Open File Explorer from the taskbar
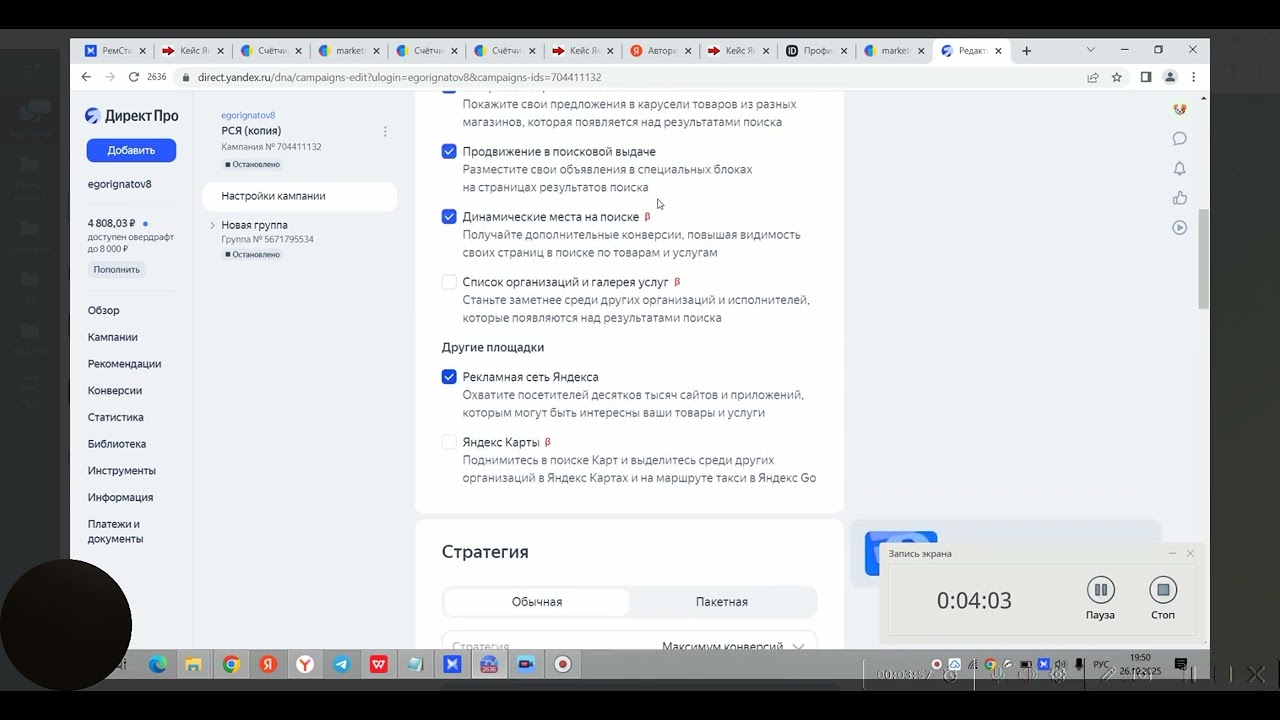This screenshot has width=1280, height=720. 194,664
